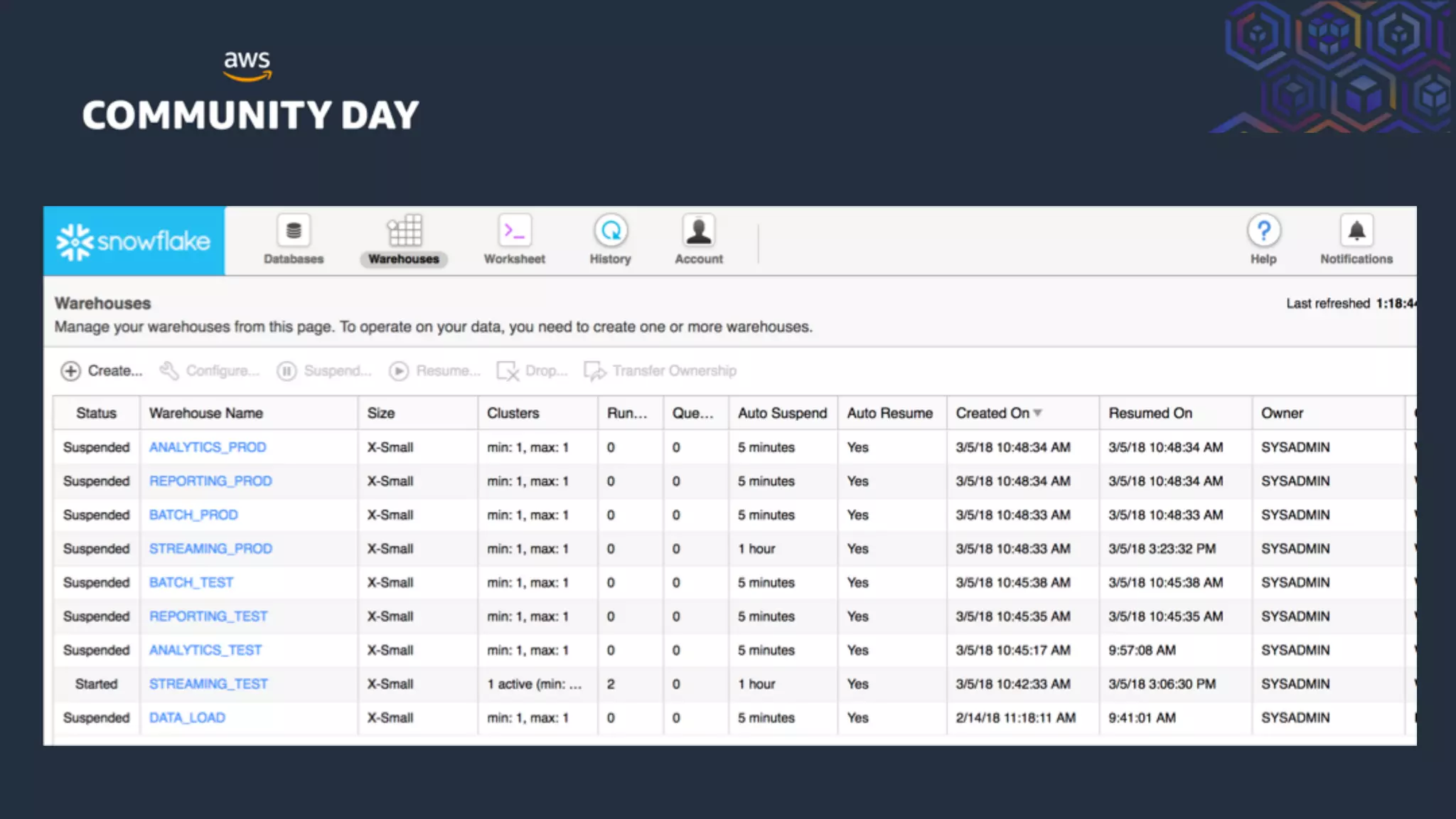This screenshot has width=1456, height=819.
Task: Click the DATA_LOAD warehouse link
Action: (x=187, y=718)
